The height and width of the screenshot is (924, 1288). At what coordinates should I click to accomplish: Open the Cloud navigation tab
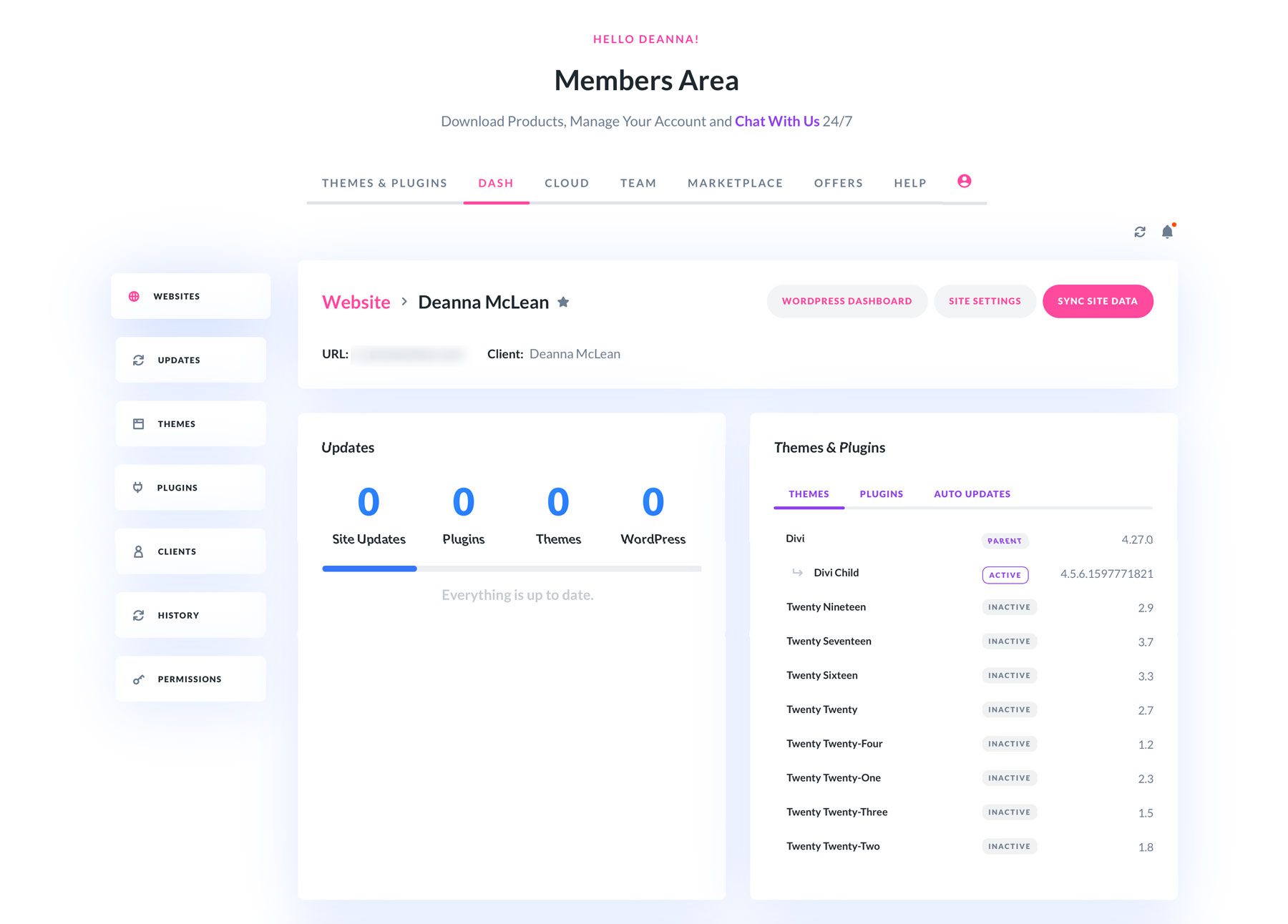coord(566,183)
